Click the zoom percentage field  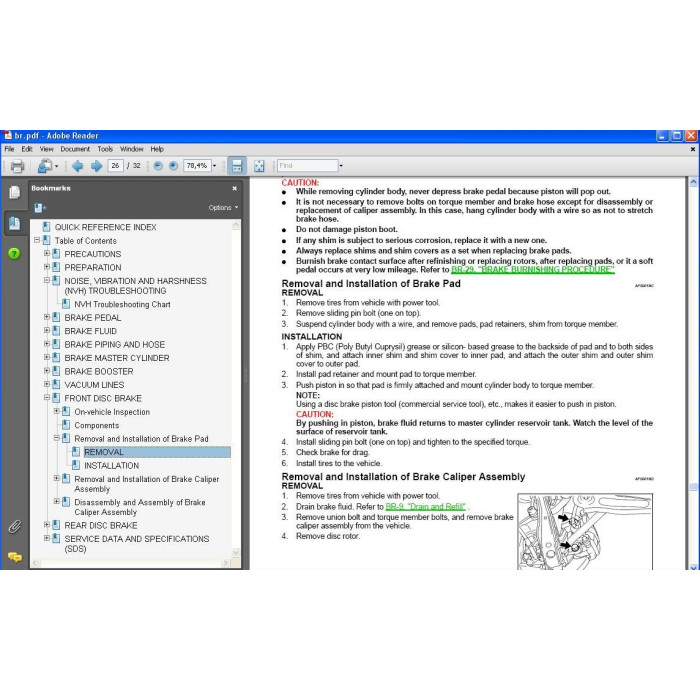(196, 166)
